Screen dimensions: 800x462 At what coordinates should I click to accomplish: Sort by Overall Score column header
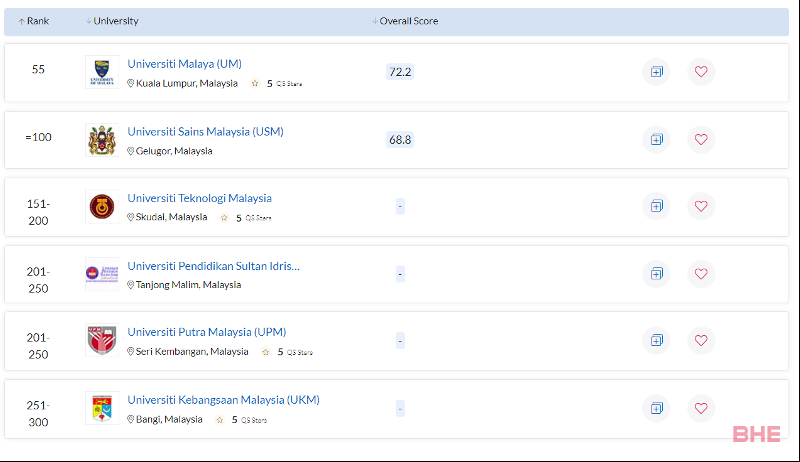(x=405, y=21)
